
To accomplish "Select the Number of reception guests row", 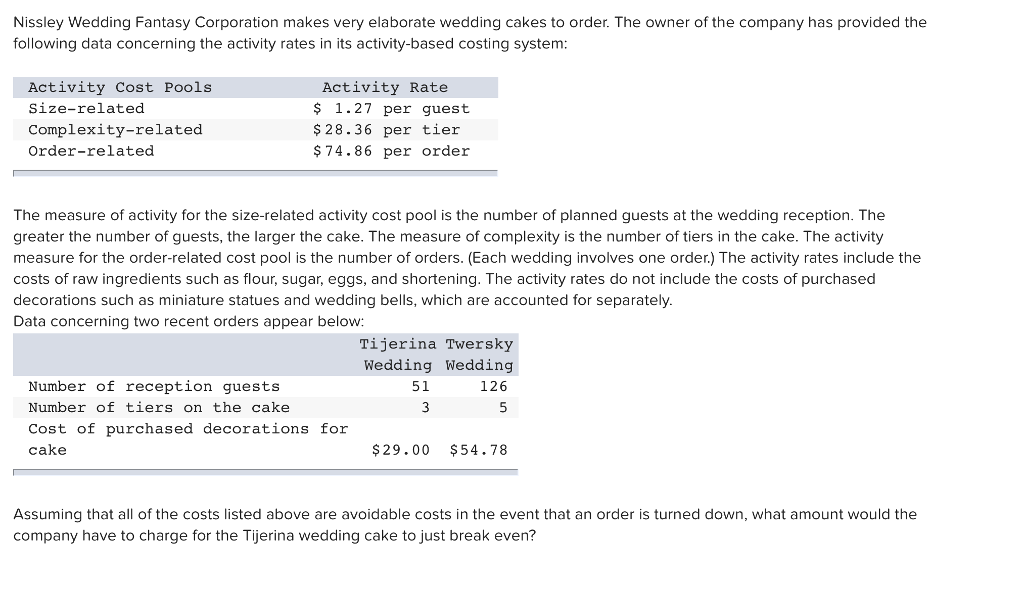I will click(265, 387).
